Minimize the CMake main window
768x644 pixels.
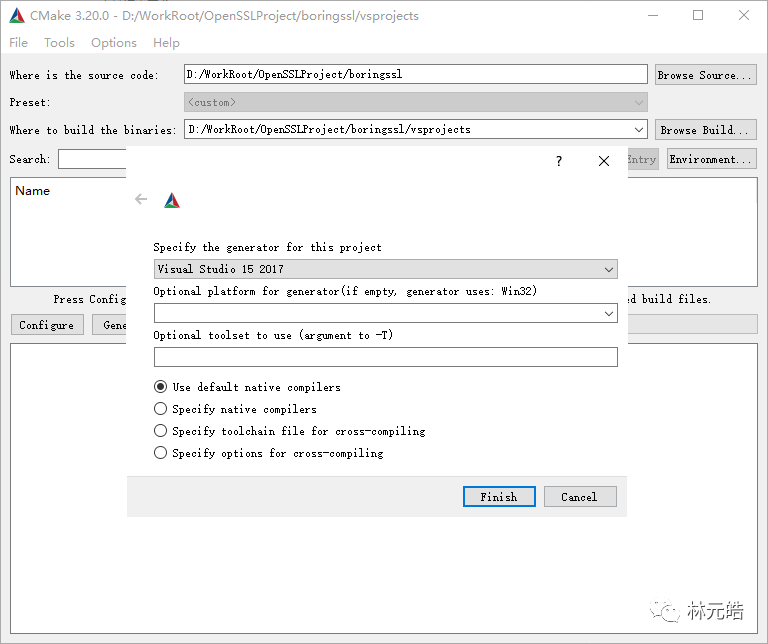(653, 15)
